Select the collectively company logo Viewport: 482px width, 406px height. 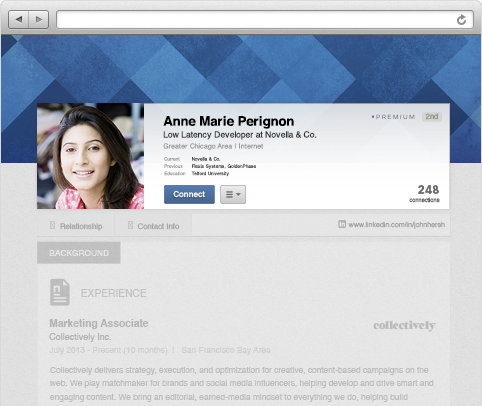coord(404,325)
